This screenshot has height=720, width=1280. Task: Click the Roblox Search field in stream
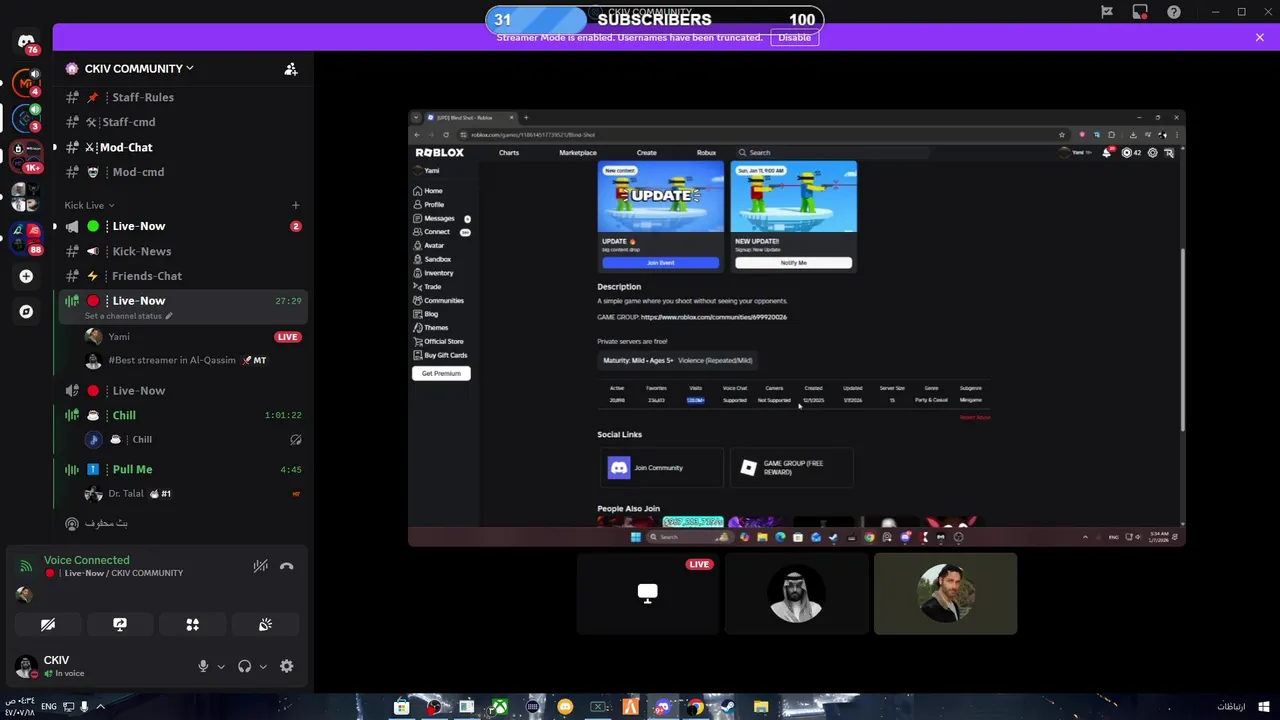point(832,153)
